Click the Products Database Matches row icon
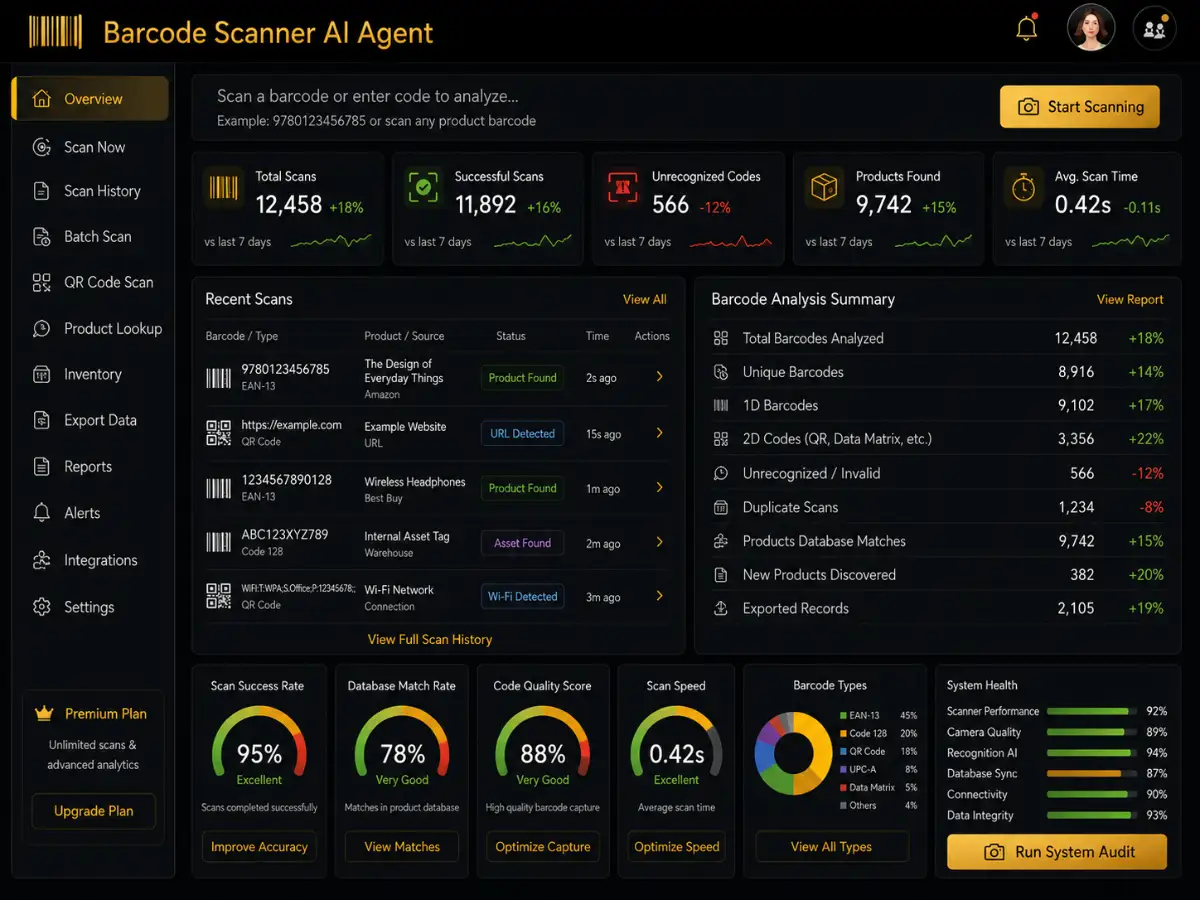Image resolution: width=1200 pixels, height=900 pixels. [x=721, y=541]
